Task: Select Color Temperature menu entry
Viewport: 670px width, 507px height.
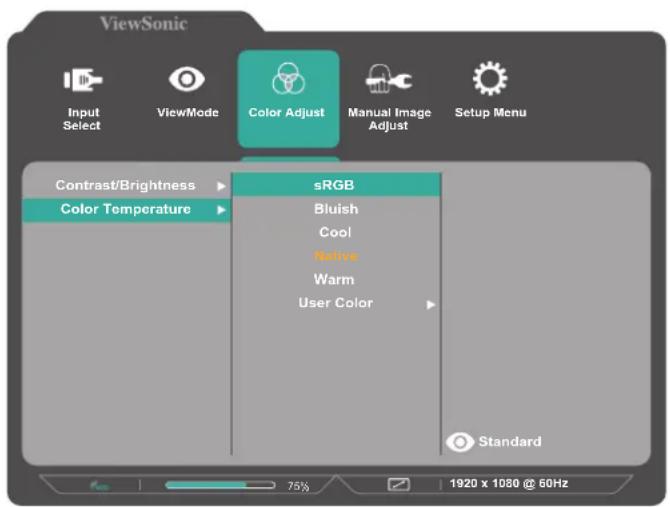Action: click(x=126, y=210)
